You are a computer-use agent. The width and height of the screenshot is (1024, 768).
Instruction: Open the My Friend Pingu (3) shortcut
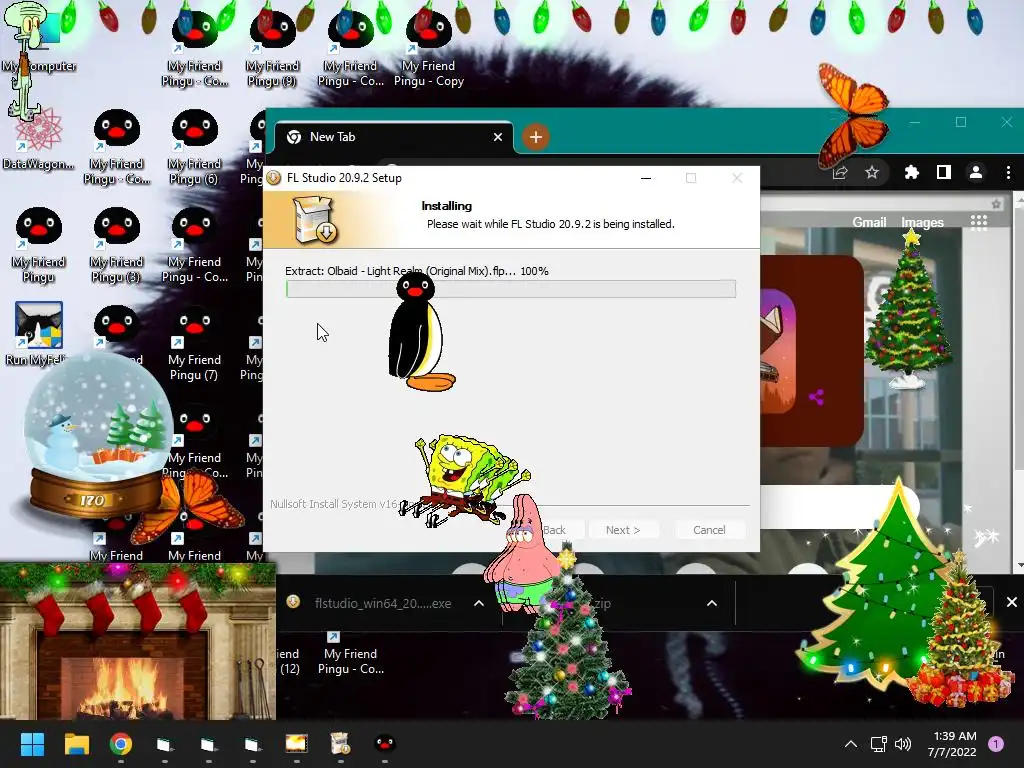116,244
